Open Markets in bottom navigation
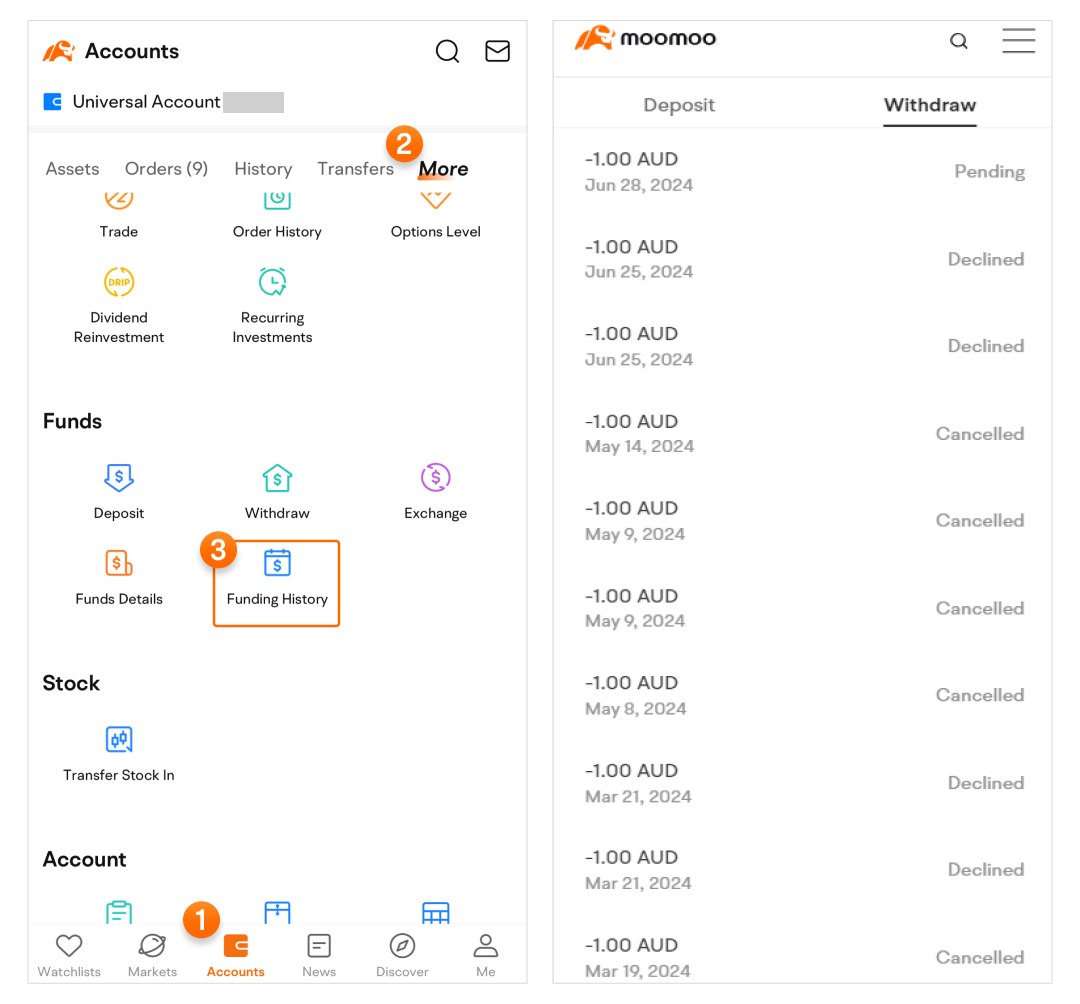The height and width of the screenshot is (1004, 1080). tap(152, 955)
